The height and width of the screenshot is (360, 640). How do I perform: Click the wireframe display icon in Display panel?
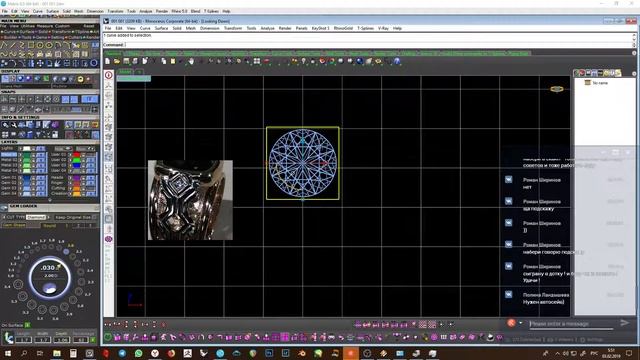(x=5, y=79)
